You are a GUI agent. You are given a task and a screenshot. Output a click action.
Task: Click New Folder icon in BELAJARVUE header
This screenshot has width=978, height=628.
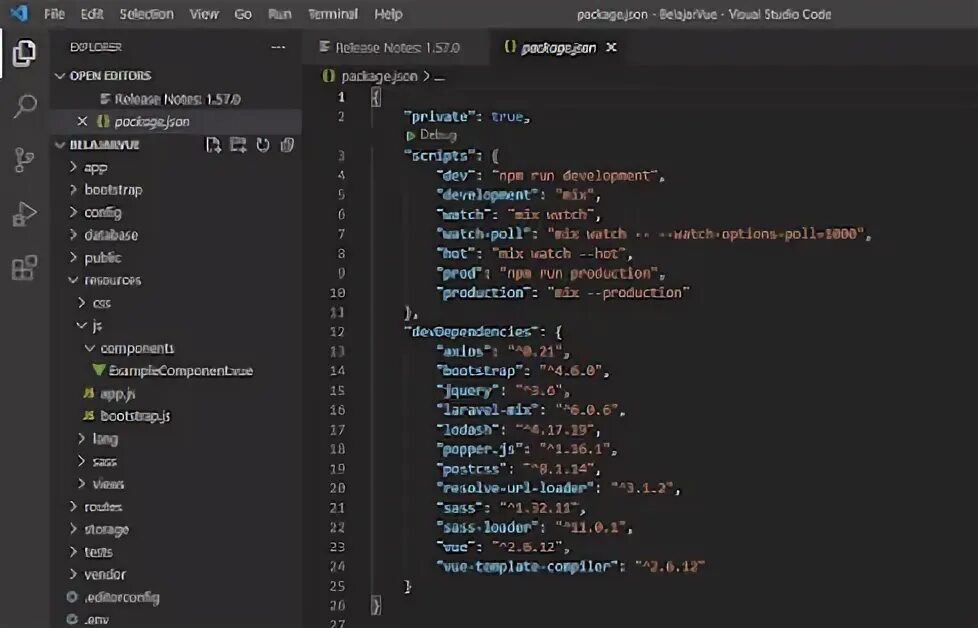tap(238, 145)
